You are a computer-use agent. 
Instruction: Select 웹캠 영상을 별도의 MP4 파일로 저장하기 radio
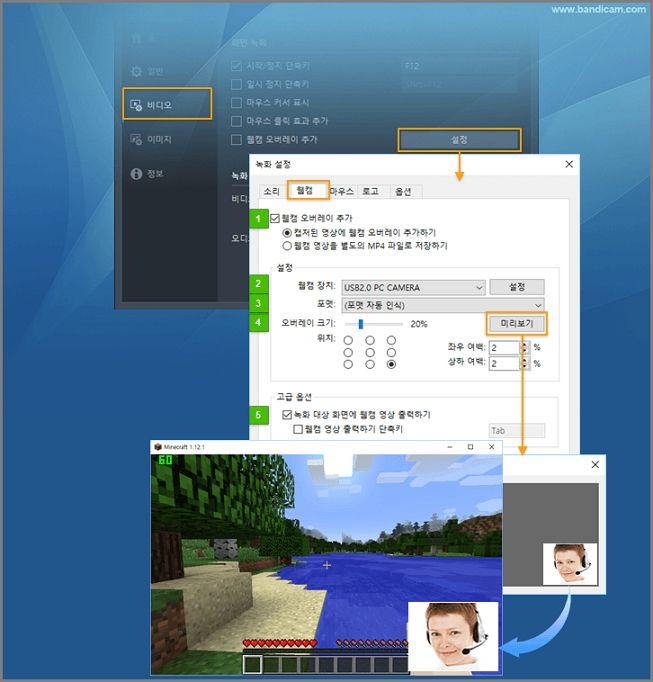287,246
